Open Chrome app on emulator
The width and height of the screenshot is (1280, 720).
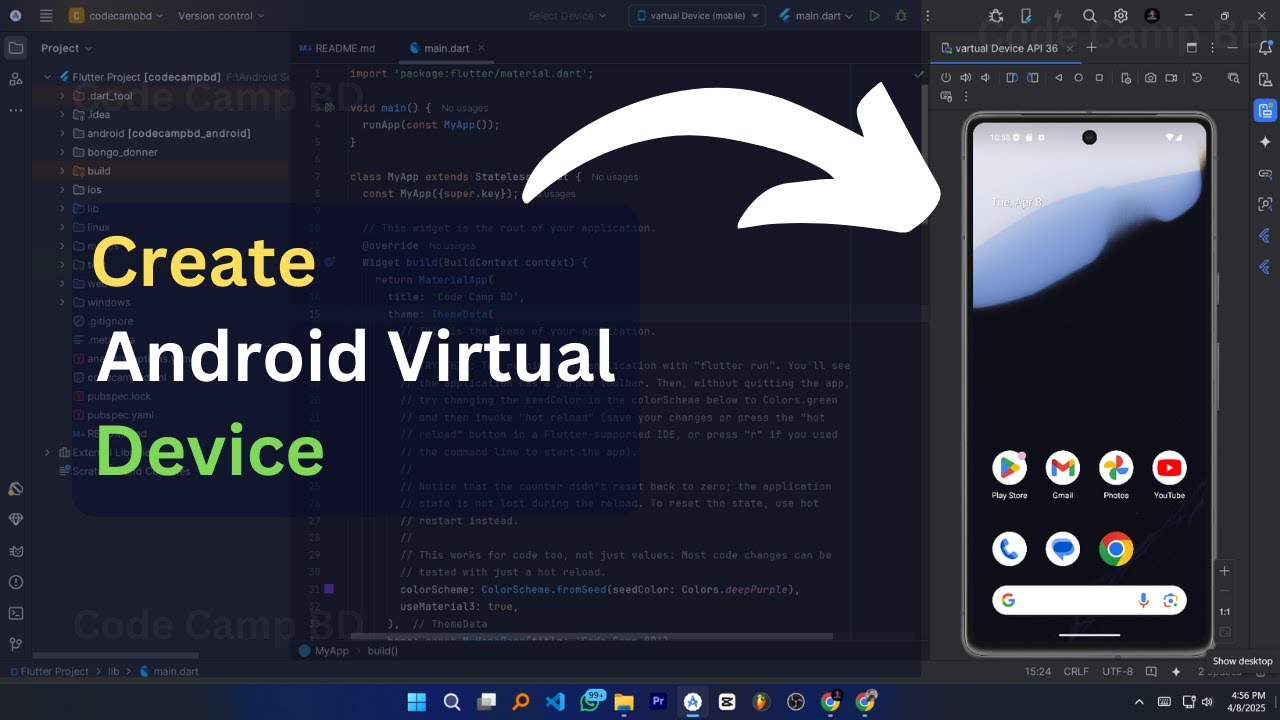1116,549
